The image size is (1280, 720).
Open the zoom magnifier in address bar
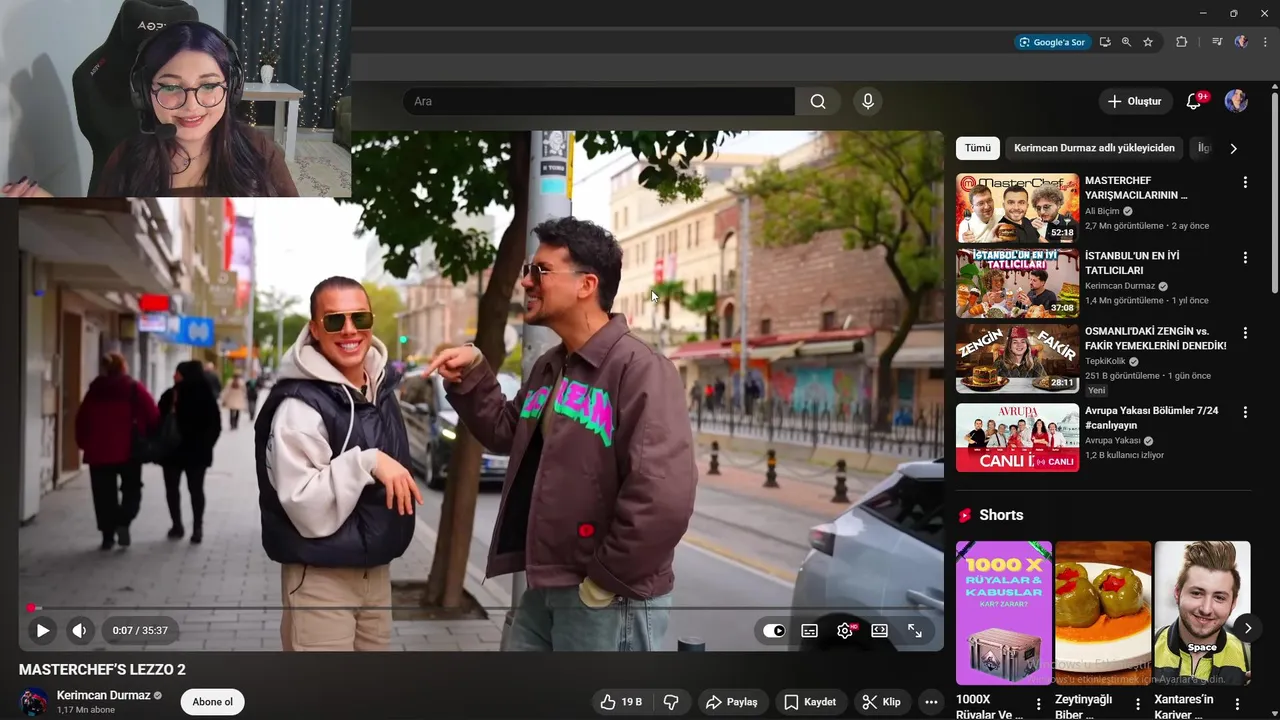coord(1126,42)
